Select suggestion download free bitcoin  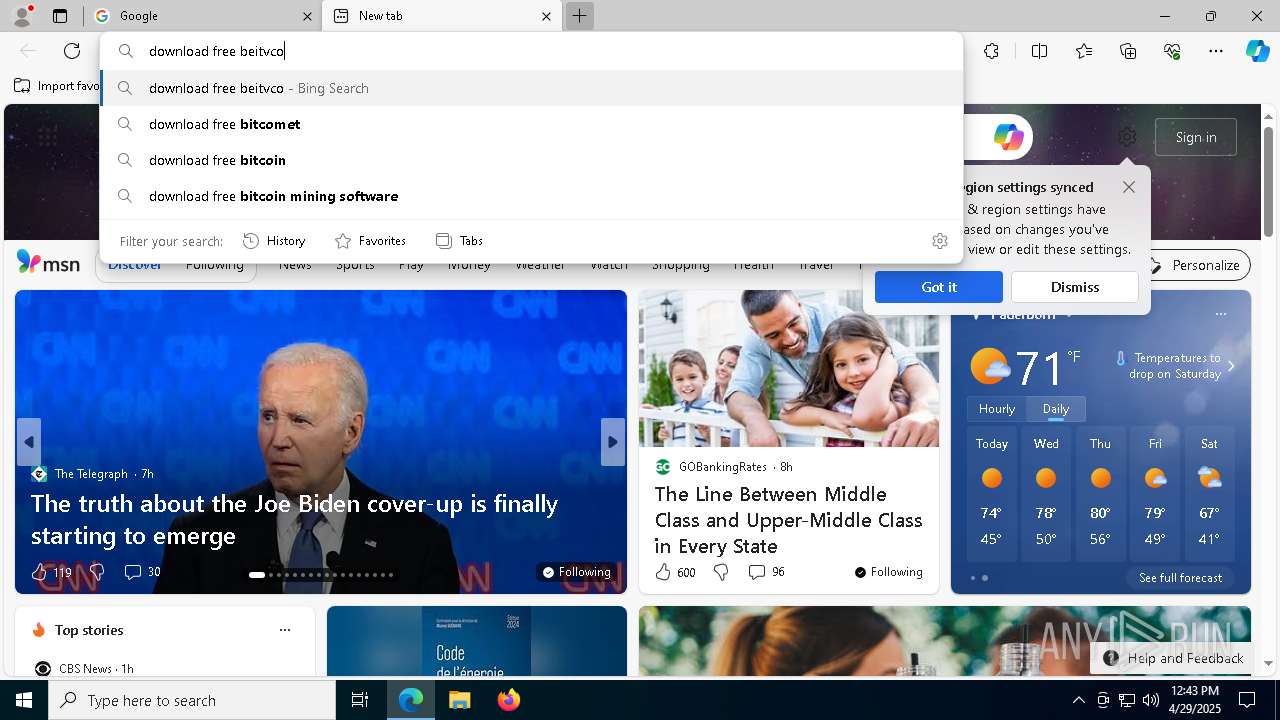click(x=531, y=160)
